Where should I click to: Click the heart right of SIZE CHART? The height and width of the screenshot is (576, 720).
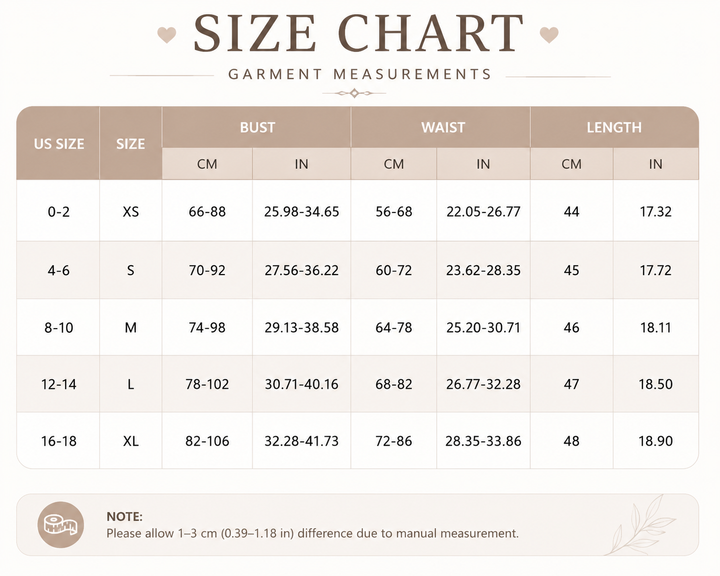549,35
